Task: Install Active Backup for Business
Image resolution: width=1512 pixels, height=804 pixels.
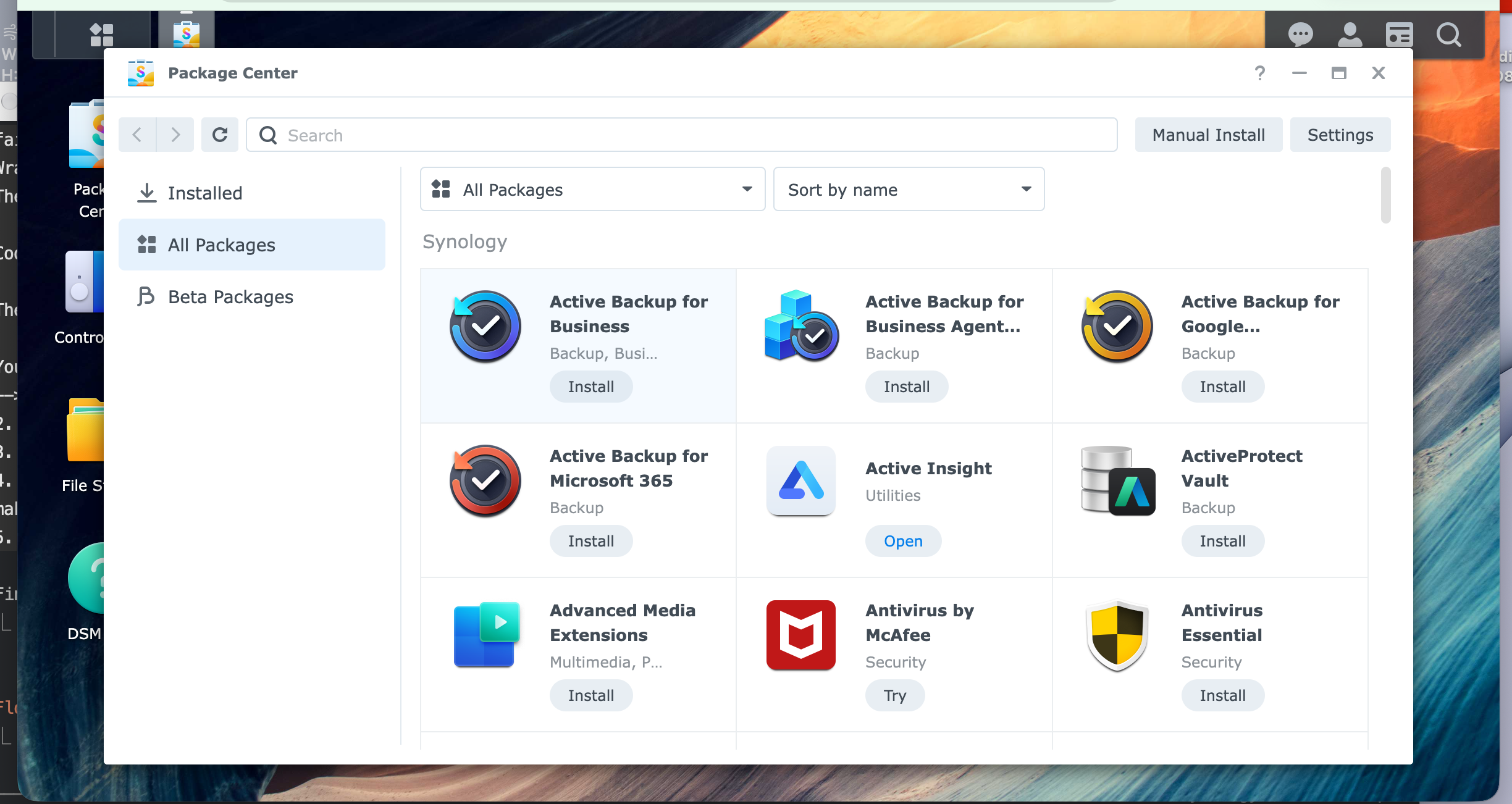Action: tap(591, 387)
